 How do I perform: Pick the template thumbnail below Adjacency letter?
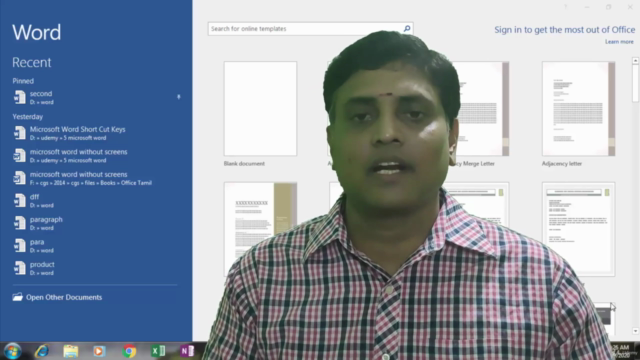pyautogui.click(x=578, y=229)
